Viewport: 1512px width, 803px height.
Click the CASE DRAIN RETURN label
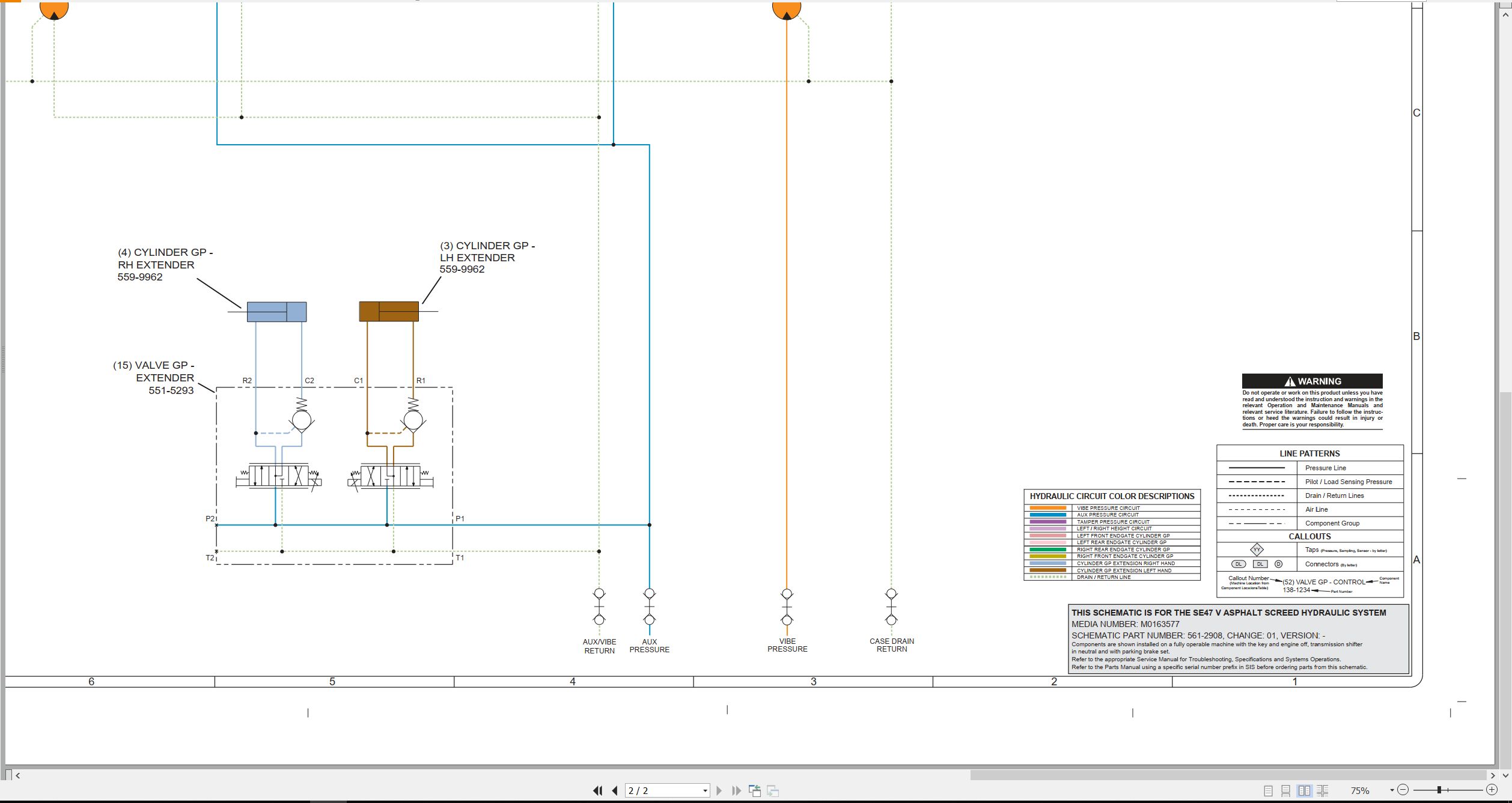(x=892, y=645)
